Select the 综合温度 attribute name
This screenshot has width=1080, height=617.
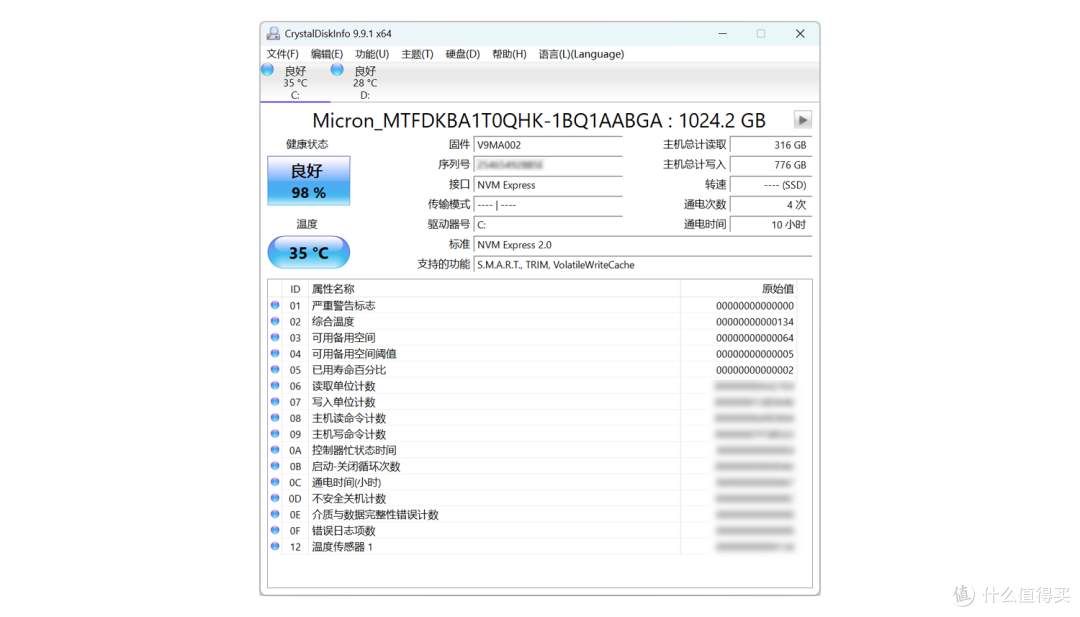coord(333,322)
